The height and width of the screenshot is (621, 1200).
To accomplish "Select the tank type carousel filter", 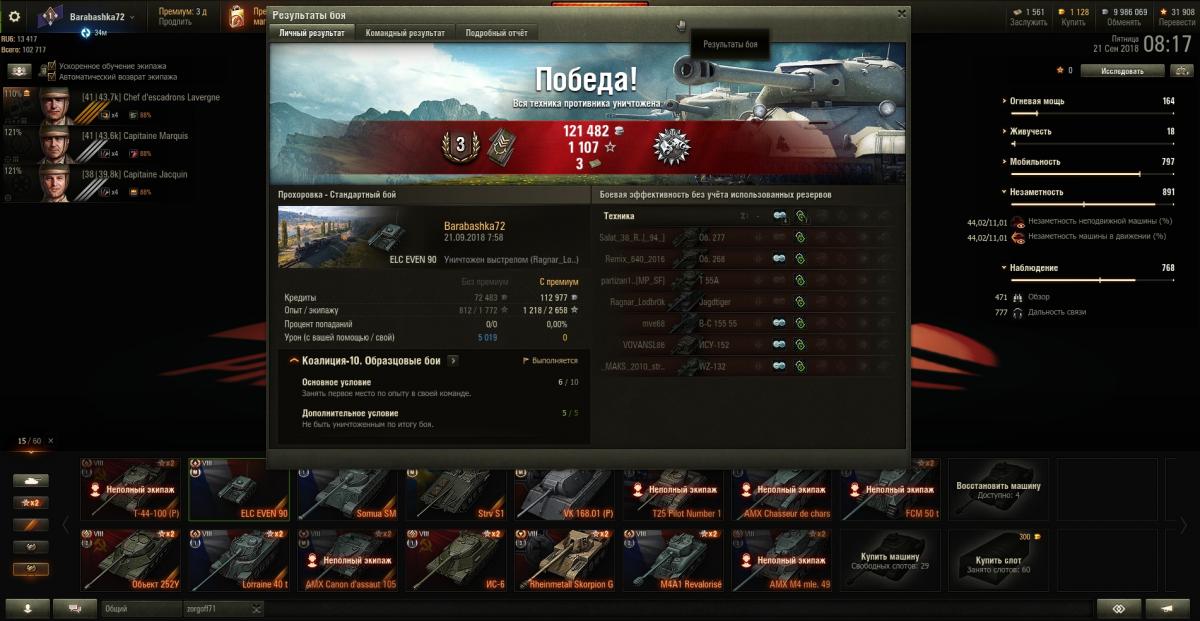I will click(30, 480).
